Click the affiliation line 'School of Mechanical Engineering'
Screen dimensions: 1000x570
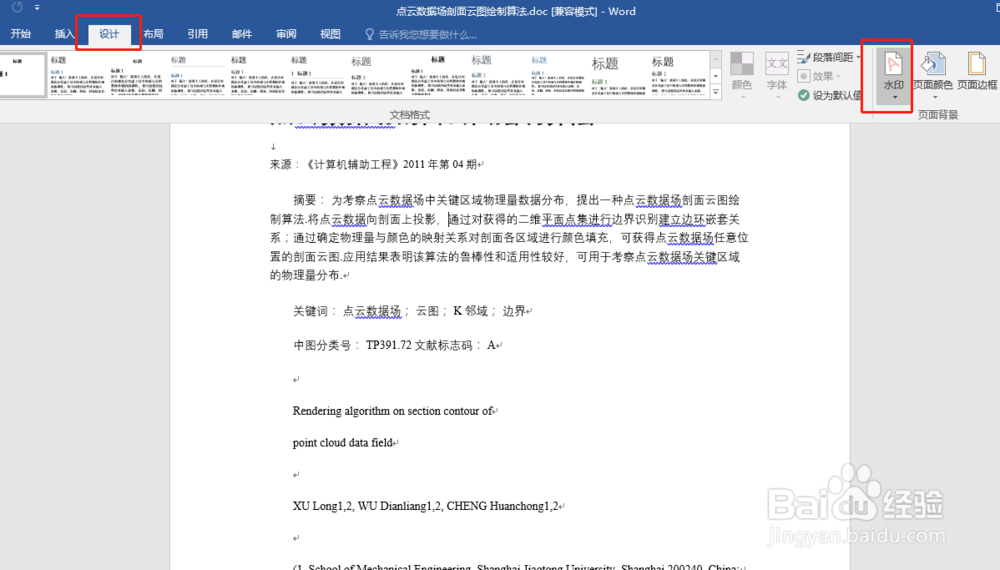point(518,566)
